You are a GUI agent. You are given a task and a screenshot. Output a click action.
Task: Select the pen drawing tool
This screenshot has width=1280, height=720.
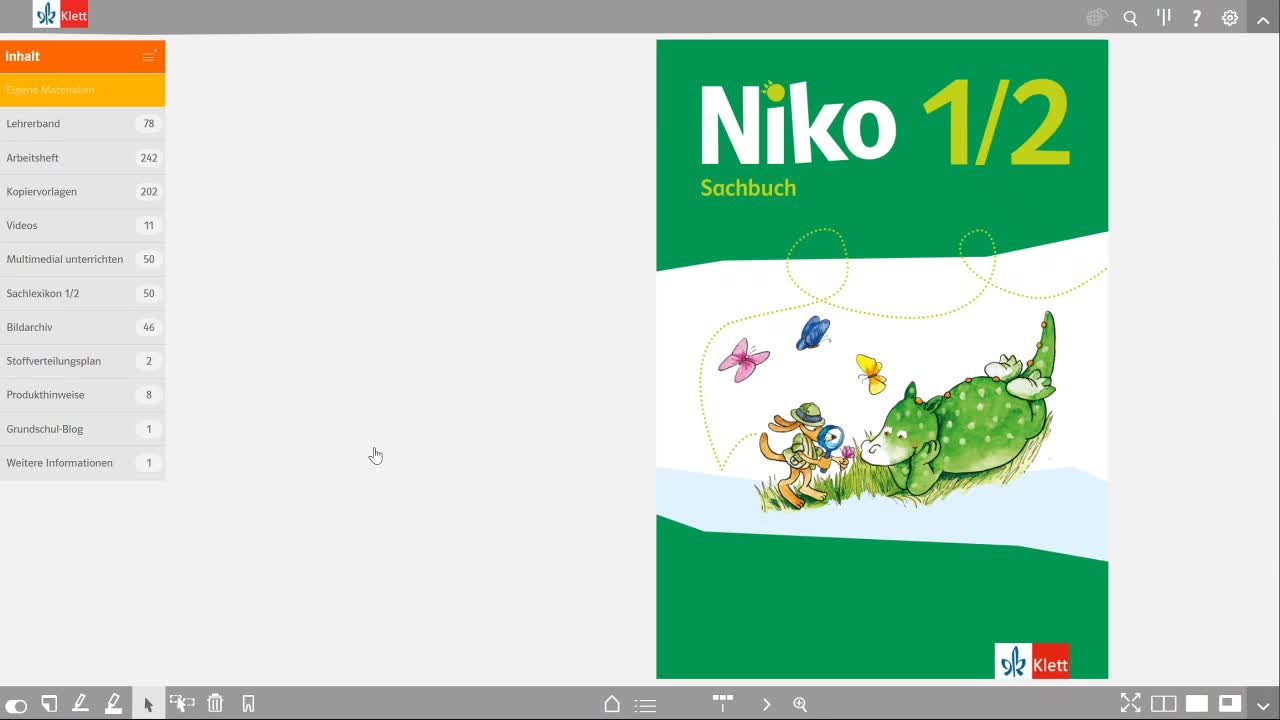[81, 704]
